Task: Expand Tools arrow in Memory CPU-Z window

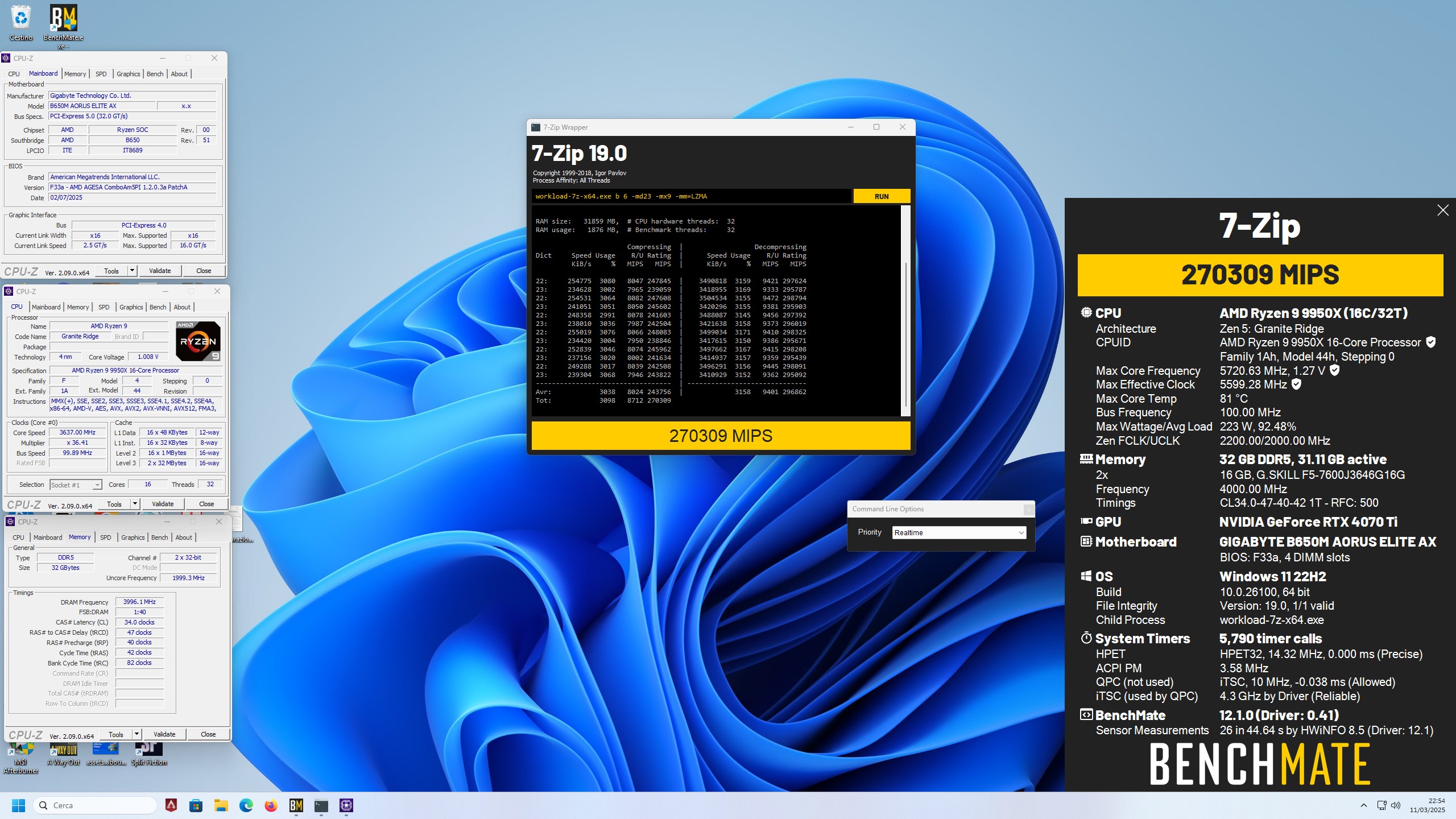Action: (x=136, y=734)
